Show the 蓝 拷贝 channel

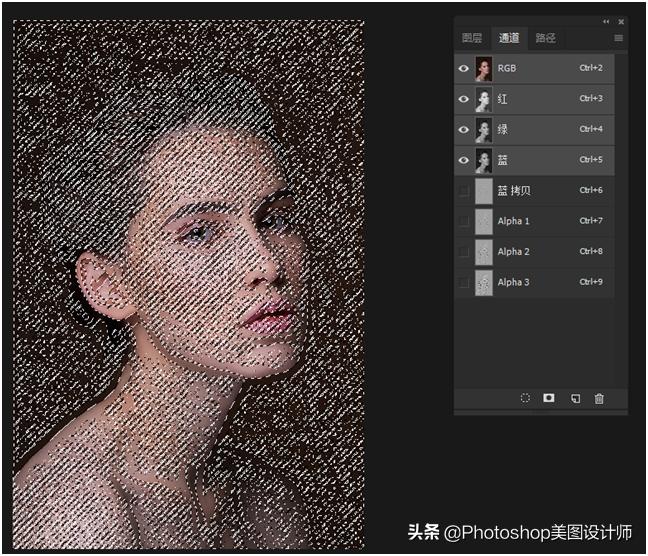pos(463,191)
